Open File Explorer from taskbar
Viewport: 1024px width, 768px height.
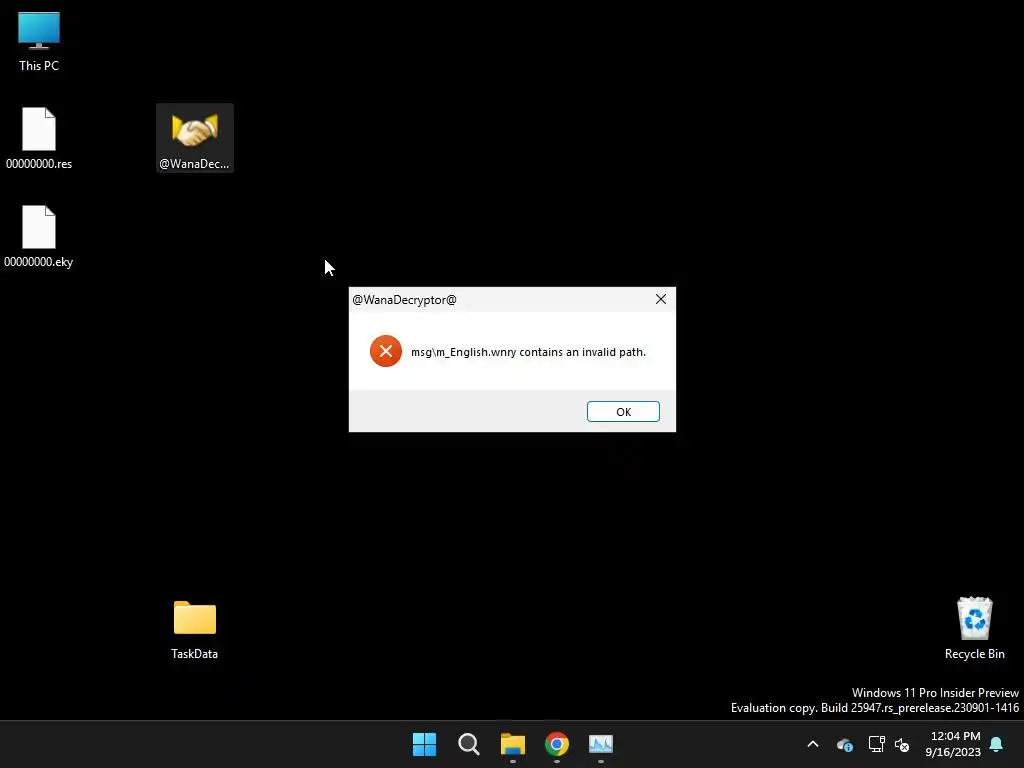coord(513,744)
